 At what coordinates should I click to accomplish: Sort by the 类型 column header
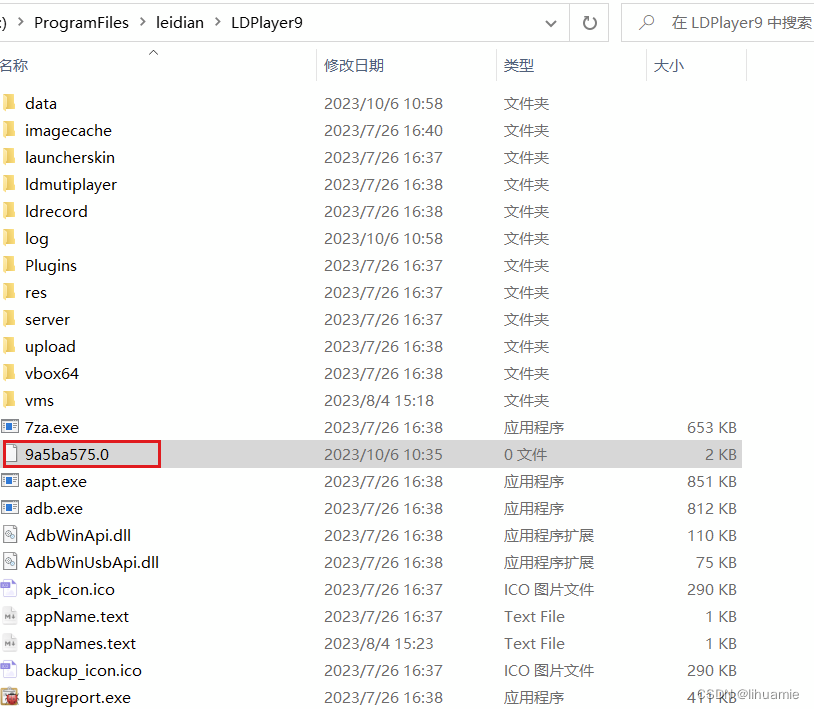pyautogui.click(x=519, y=65)
